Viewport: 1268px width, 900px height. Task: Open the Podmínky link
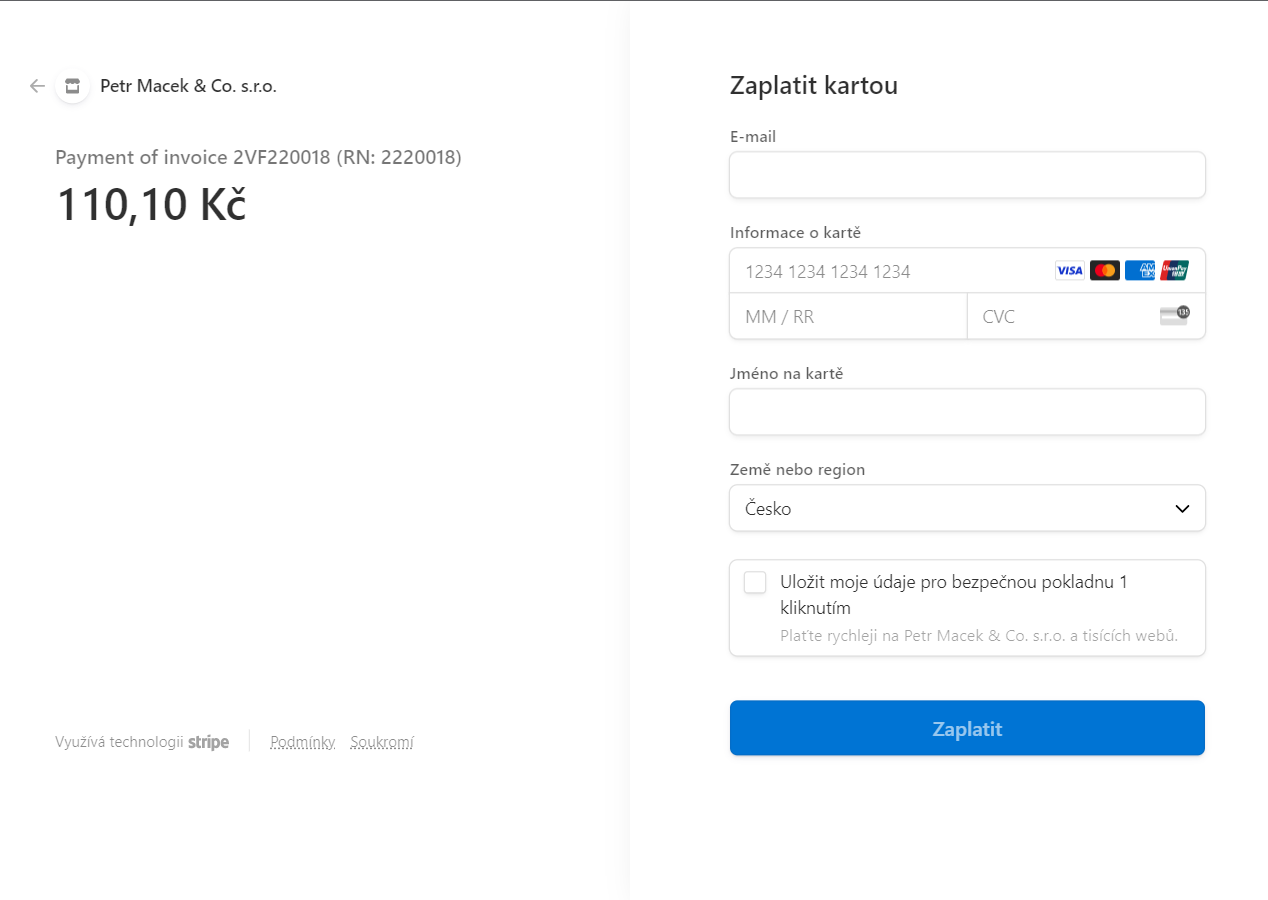(x=302, y=742)
